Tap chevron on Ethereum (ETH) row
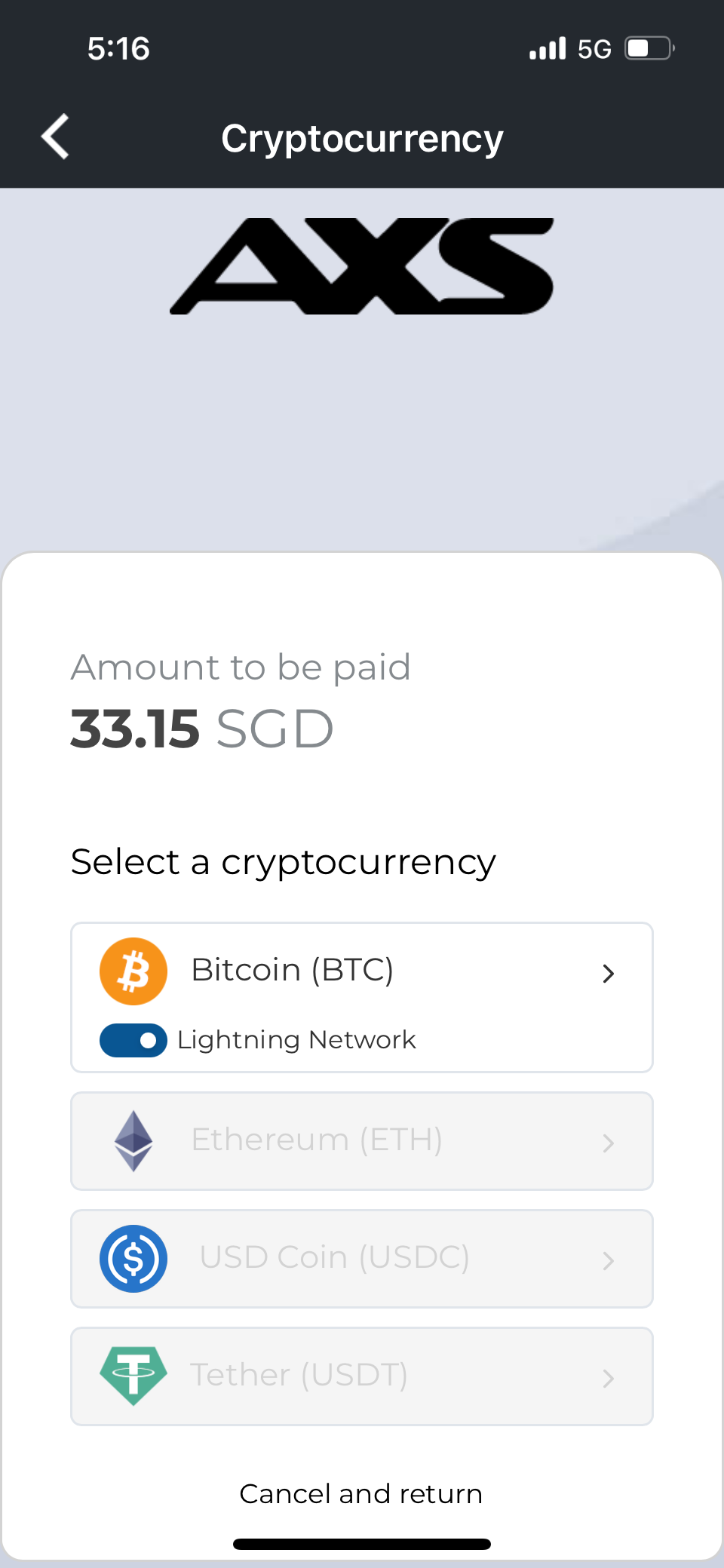The height and width of the screenshot is (1568, 724). point(608,1143)
